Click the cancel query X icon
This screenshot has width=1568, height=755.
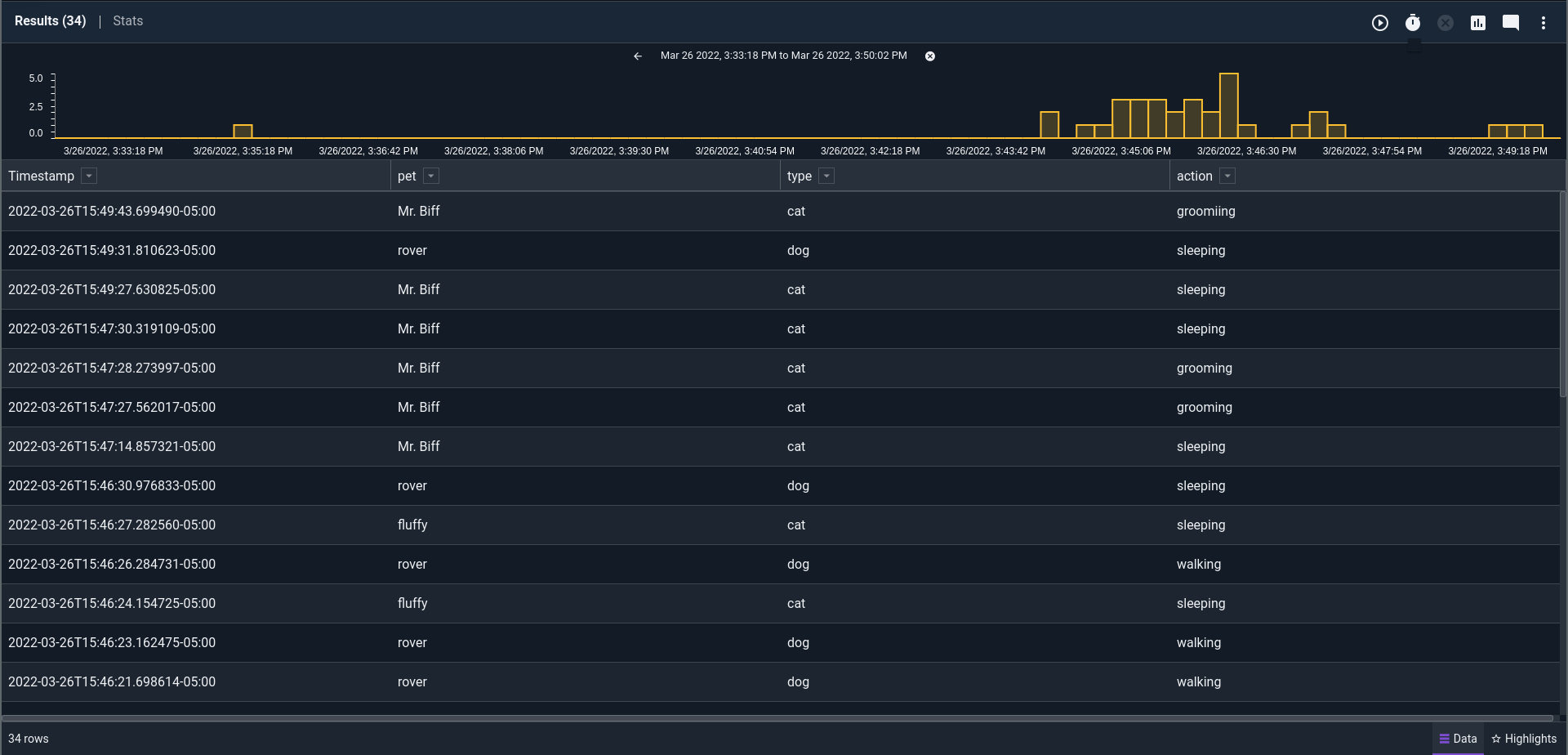tap(1445, 23)
